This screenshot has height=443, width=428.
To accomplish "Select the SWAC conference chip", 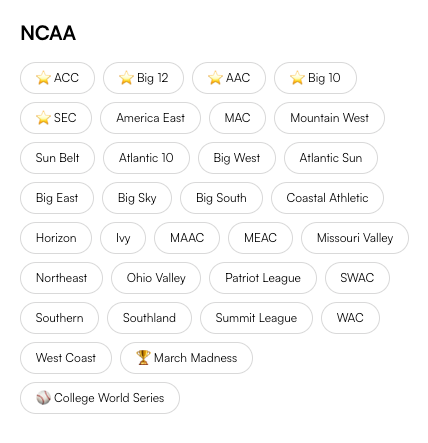I will click(x=357, y=278).
